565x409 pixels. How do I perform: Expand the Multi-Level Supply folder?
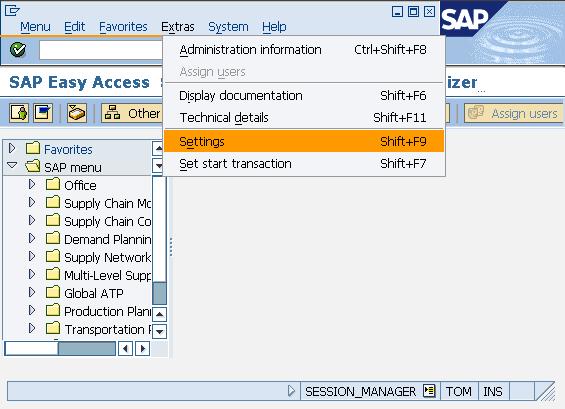point(32,274)
